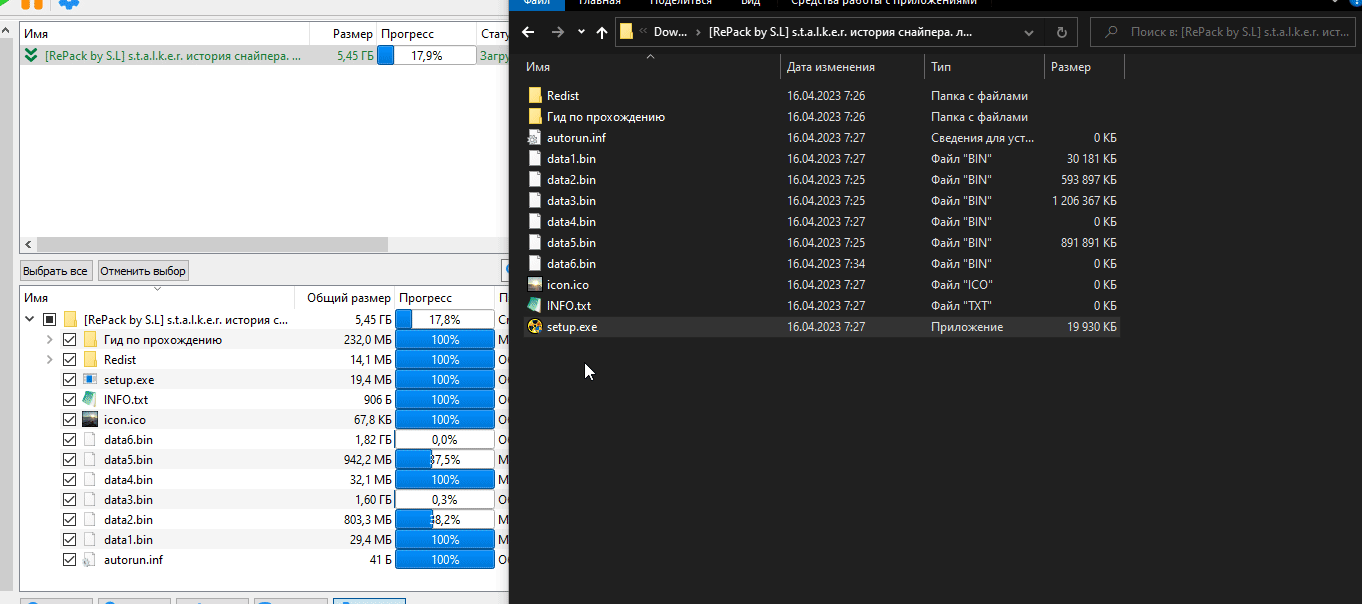Click the Отменить выбор button
Screen dimensions: 1362x604
(x=143, y=271)
